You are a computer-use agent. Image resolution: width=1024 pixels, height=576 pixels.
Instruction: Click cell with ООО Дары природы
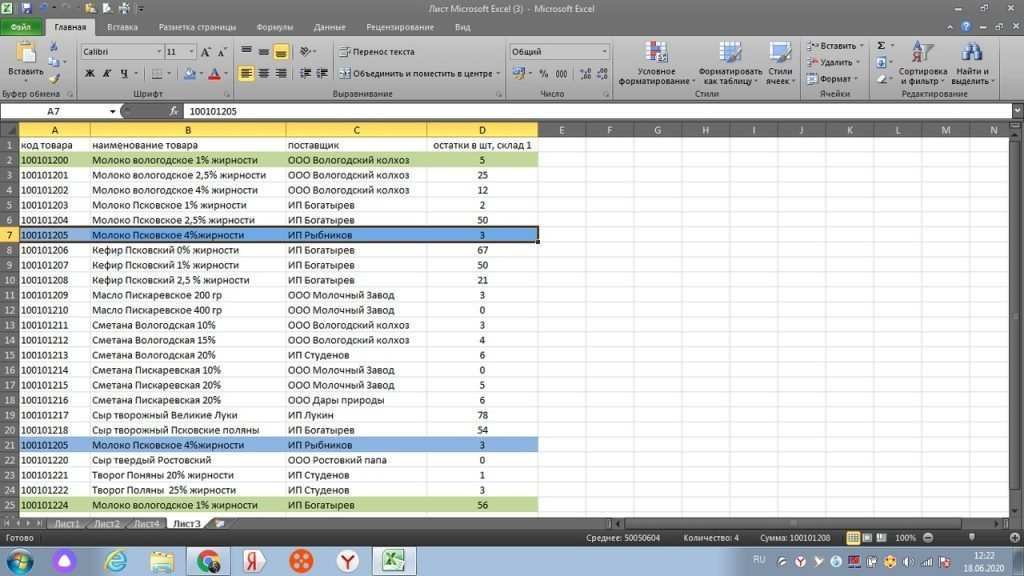(x=356, y=400)
